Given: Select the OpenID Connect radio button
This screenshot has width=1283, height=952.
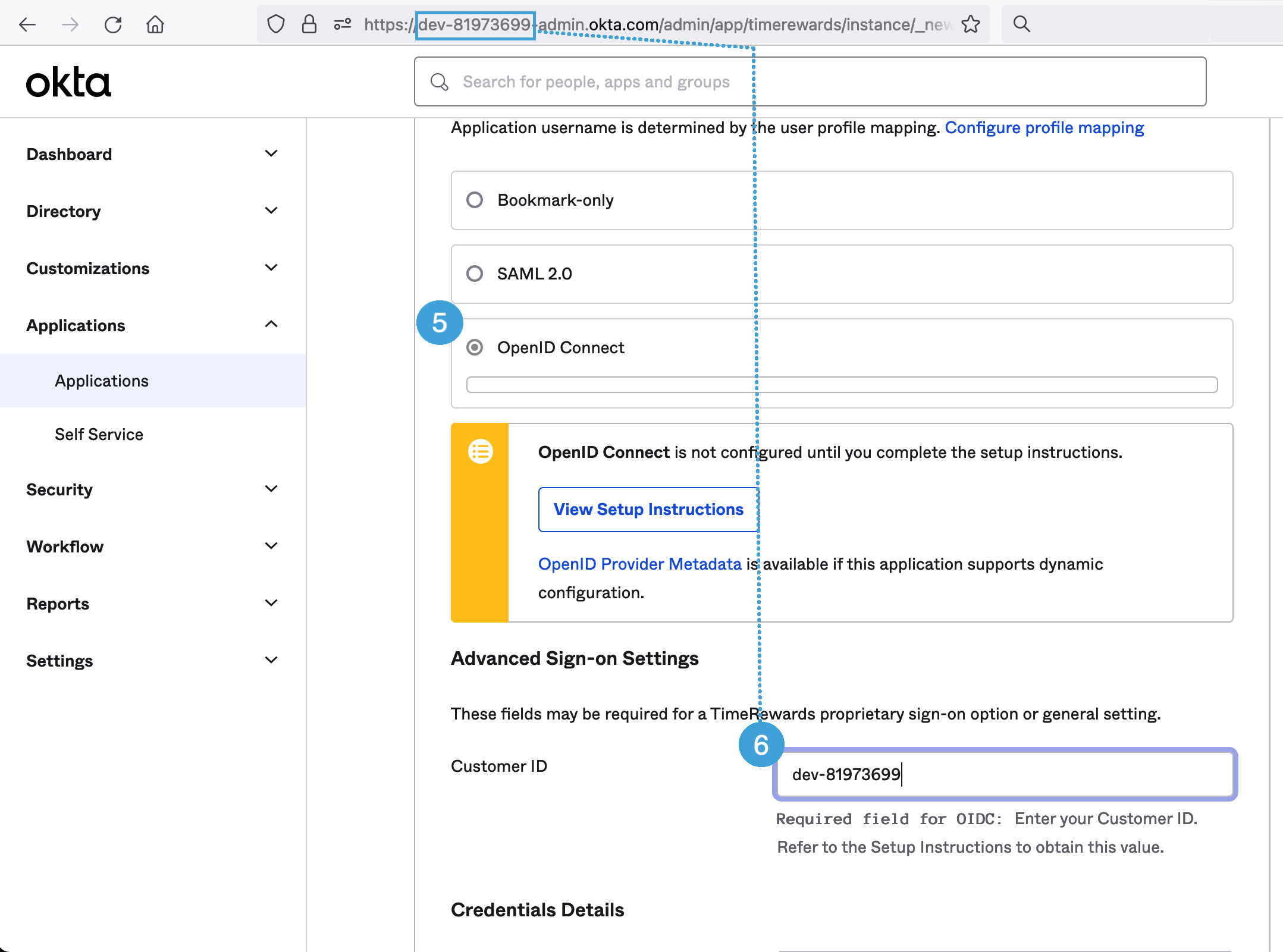Looking at the screenshot, I should coord(475,347).
